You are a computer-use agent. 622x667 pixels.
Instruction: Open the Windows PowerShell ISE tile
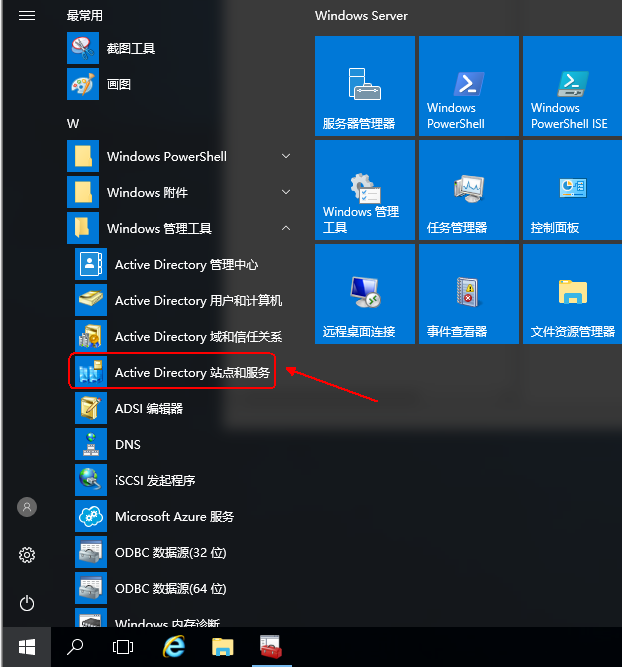[x=573, y=86]
